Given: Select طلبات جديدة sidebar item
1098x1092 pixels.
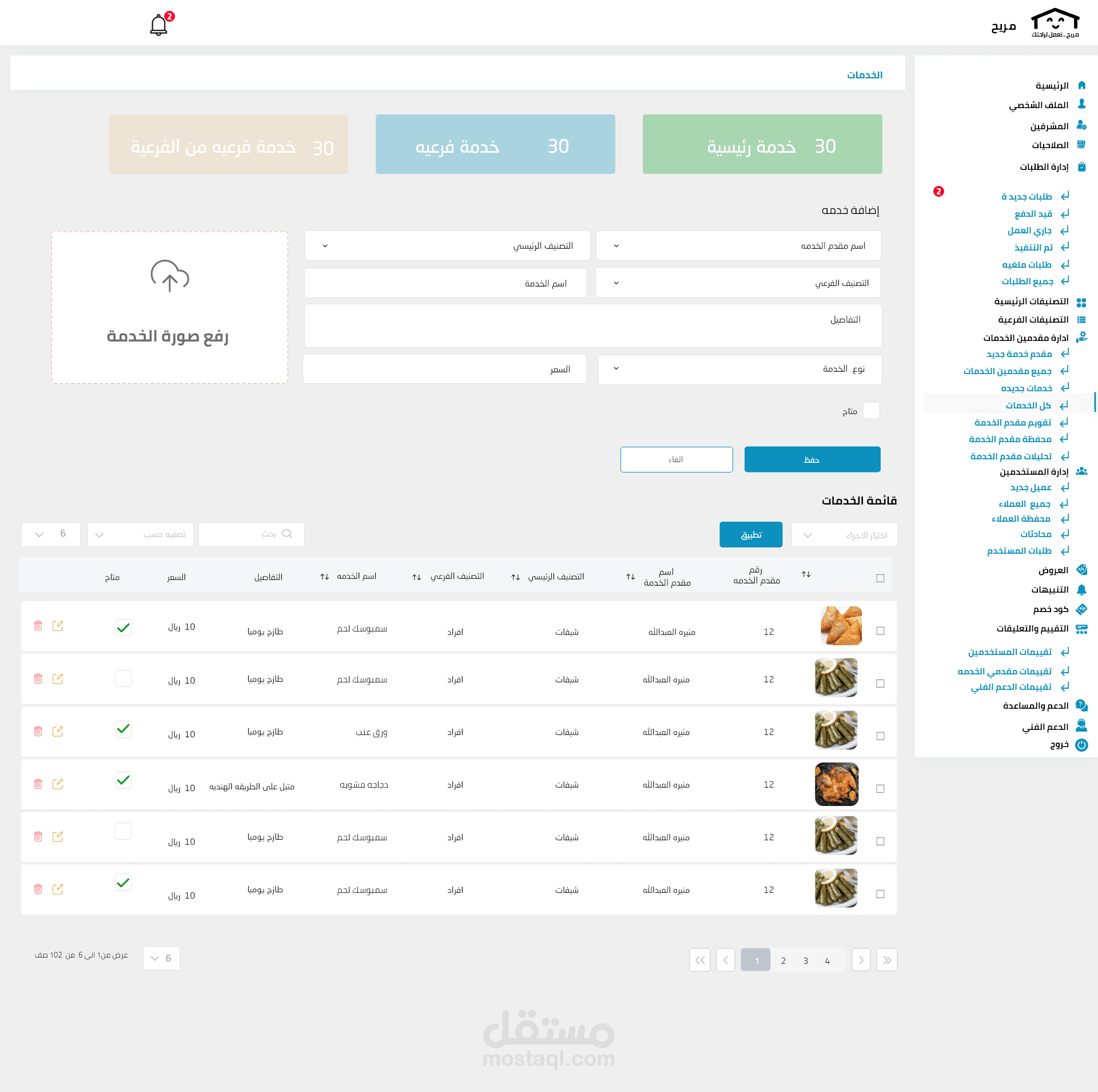Looking at the screenshot, I should pyautogui.click(x=1026, y=197).
